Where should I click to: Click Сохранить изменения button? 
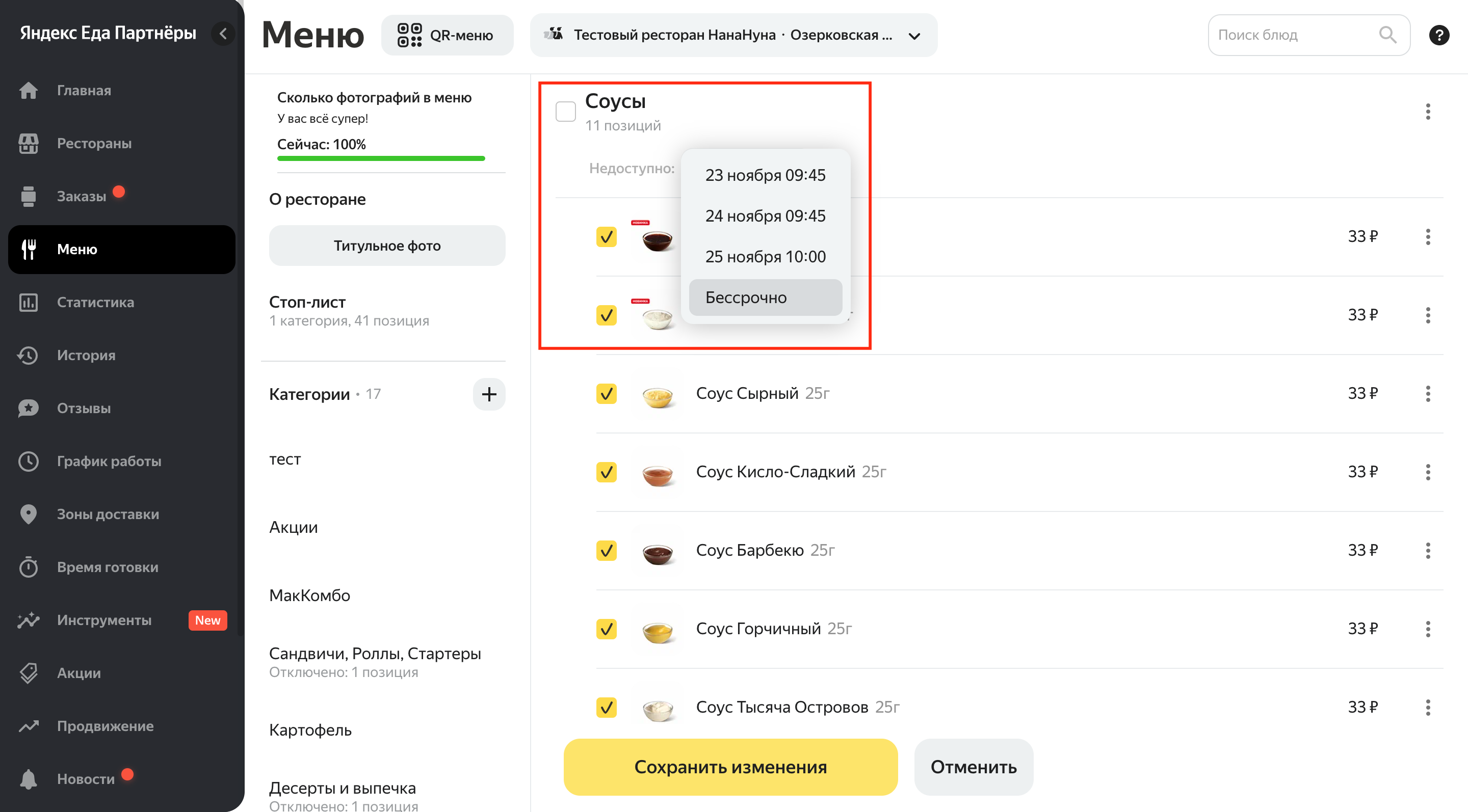(730, 767)
